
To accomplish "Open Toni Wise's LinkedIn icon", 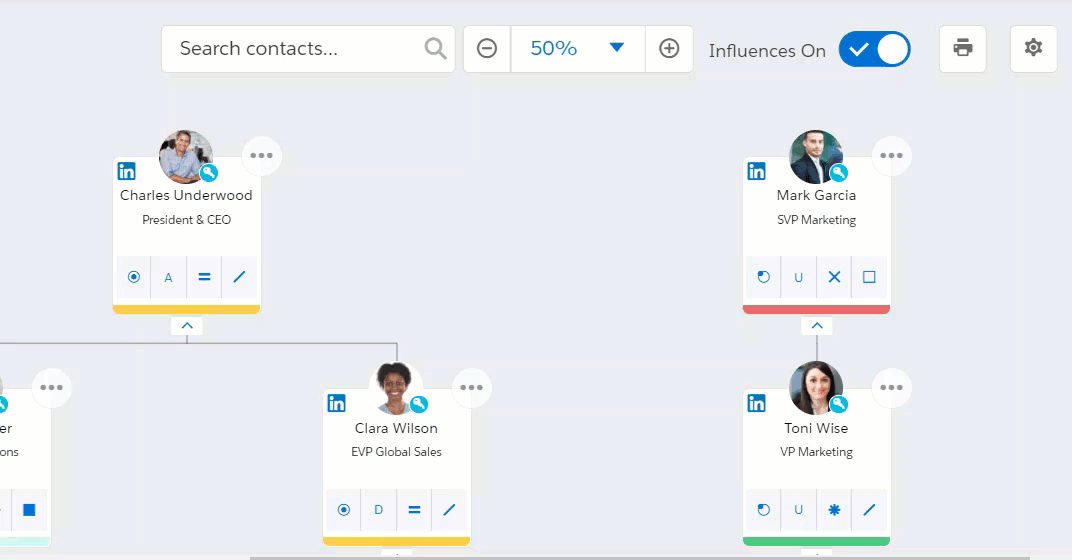I will pyautogui.click(x=756, y=403).
